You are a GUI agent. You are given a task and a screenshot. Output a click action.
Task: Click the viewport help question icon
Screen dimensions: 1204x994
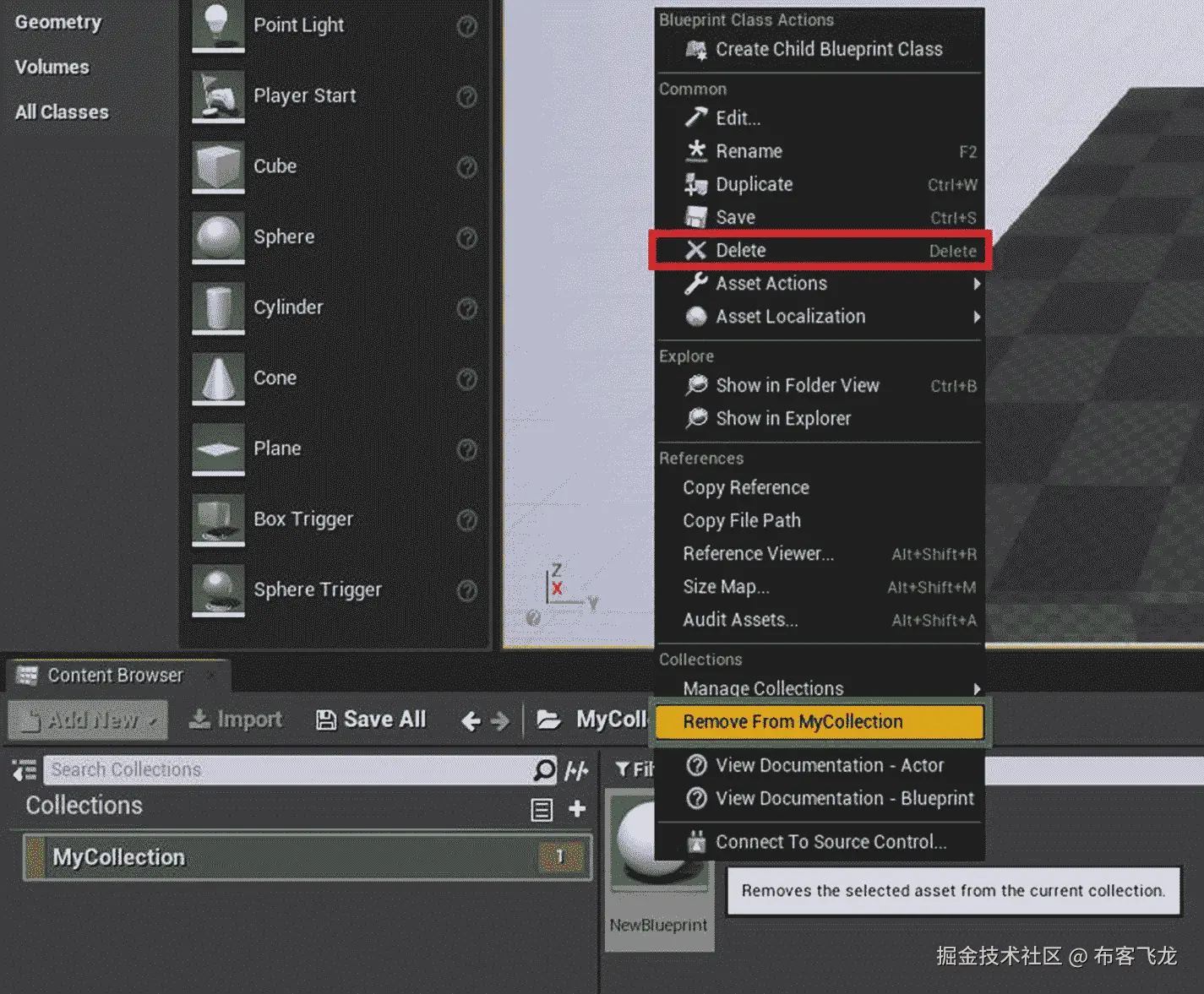[533, 618]
